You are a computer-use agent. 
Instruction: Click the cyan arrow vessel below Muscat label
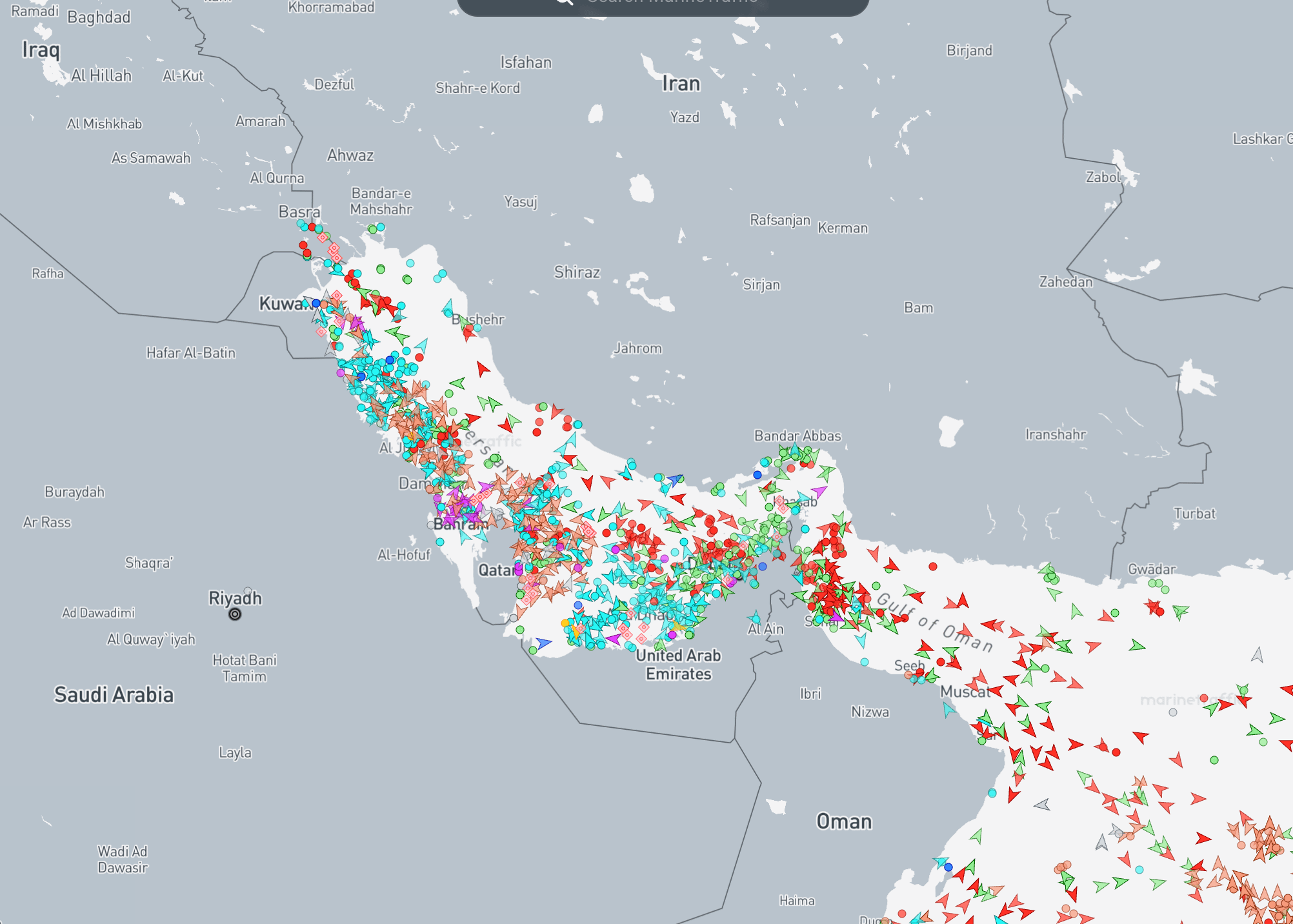(x=948, y=710)
